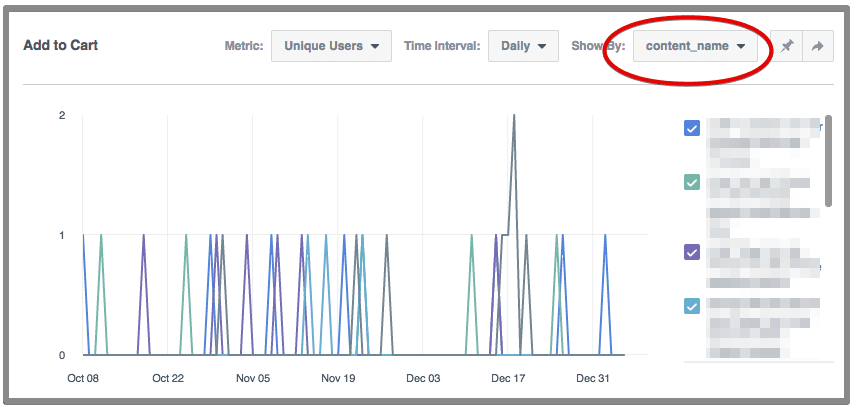Click the Nov 05 axis label
Screen dimensions: 855x408
coord(253,379)
